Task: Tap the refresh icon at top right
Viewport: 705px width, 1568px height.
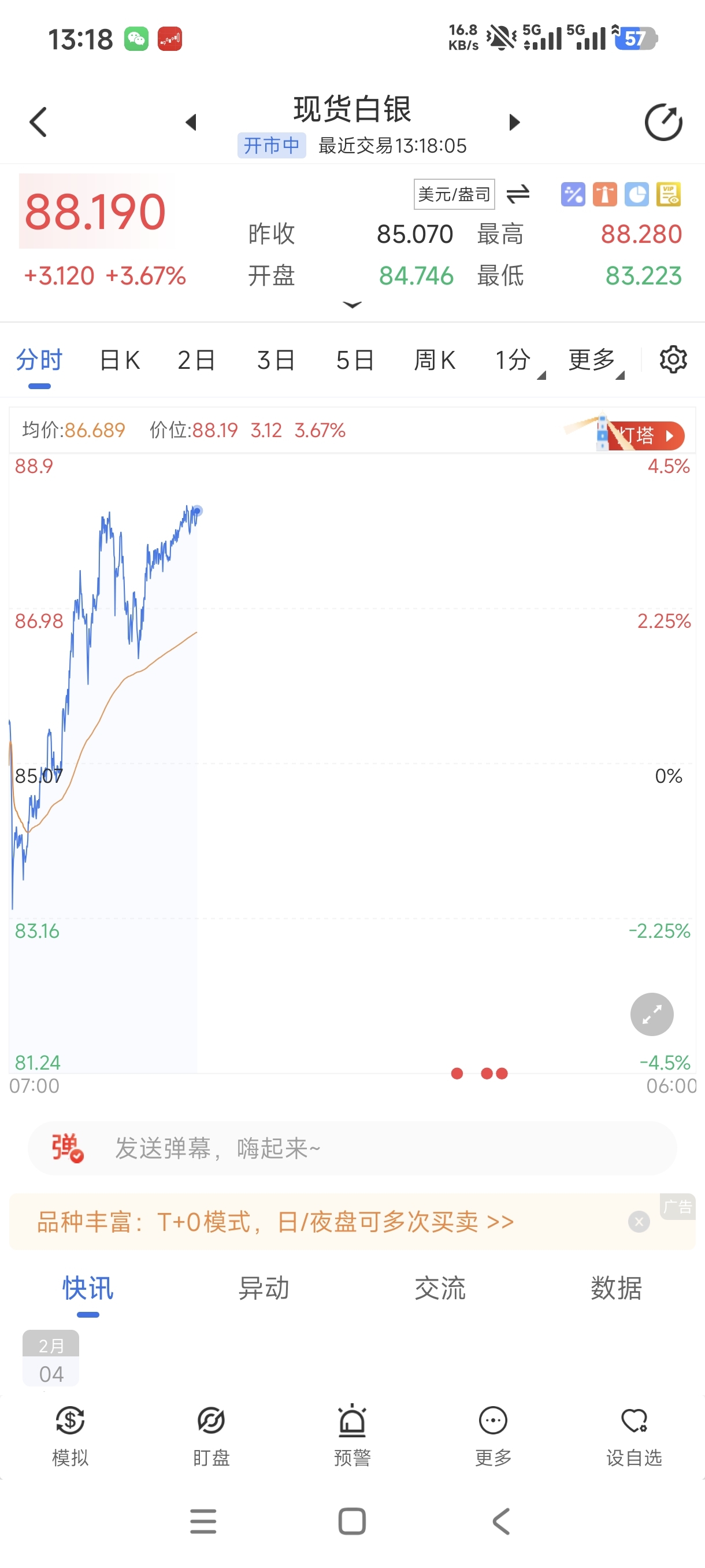Action: click(x=662, y=123)
